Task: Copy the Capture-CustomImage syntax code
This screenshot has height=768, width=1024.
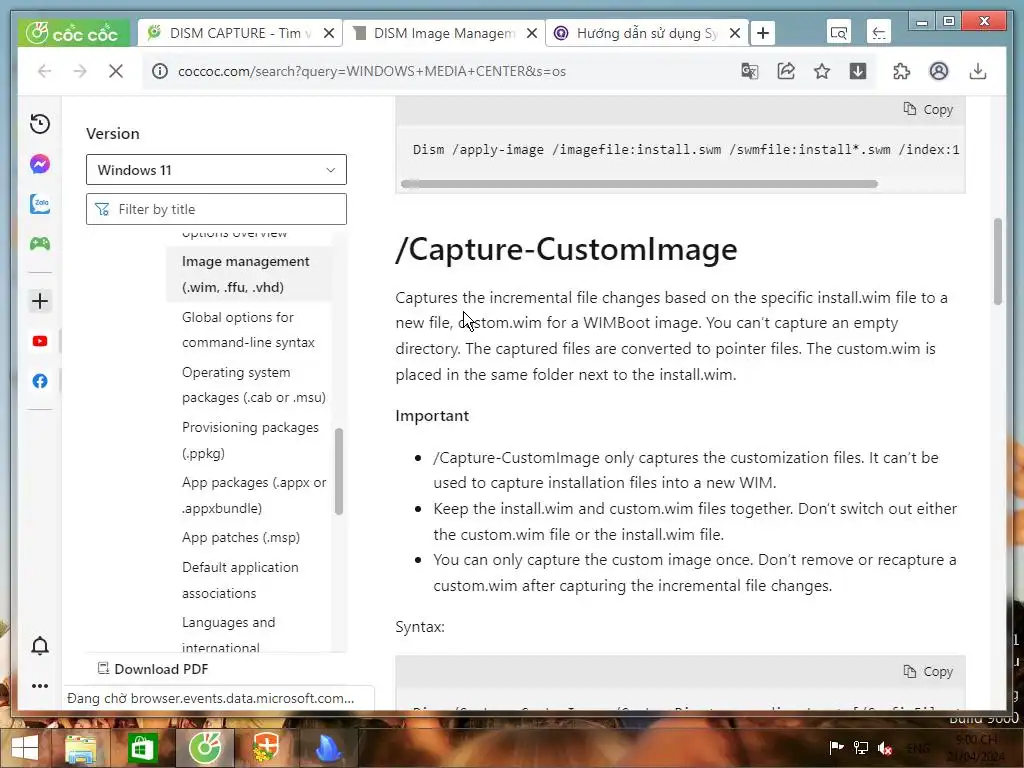Action: click(928, 671)
